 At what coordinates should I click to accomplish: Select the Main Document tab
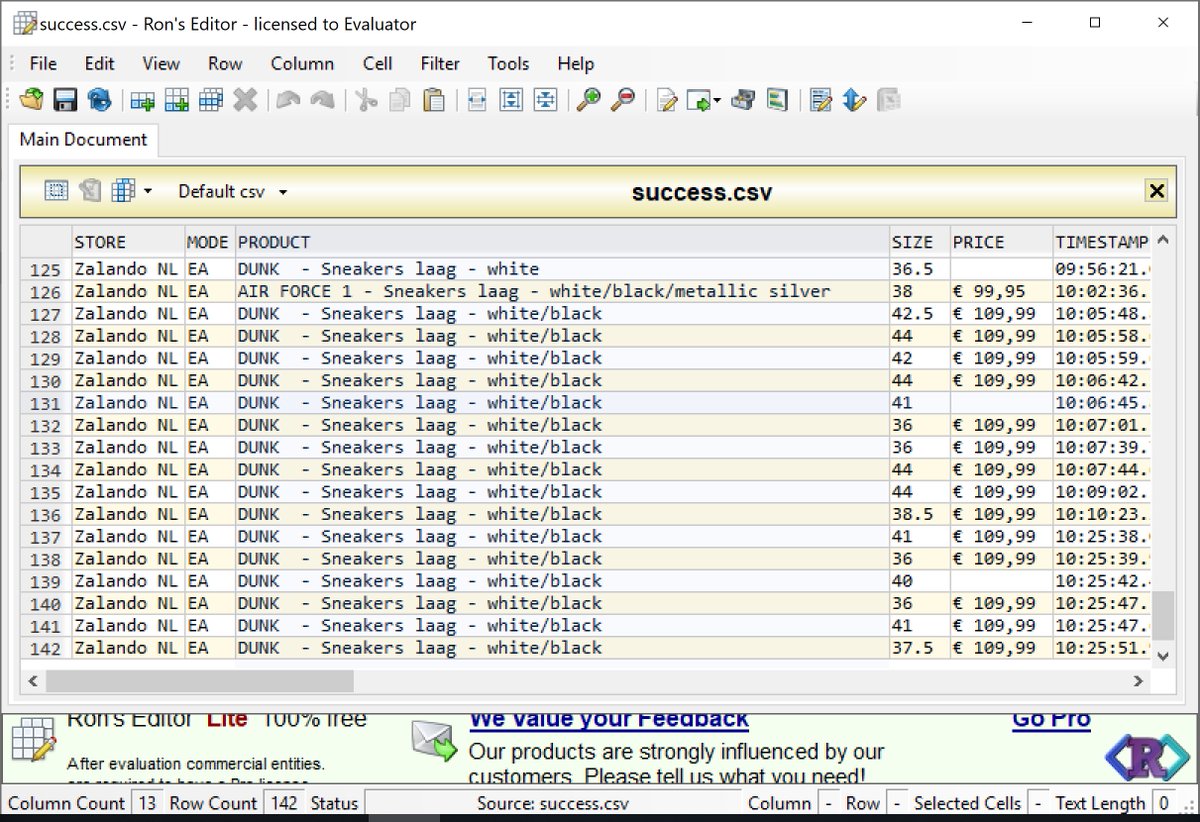pyautogui.click(x=83, y=139)
